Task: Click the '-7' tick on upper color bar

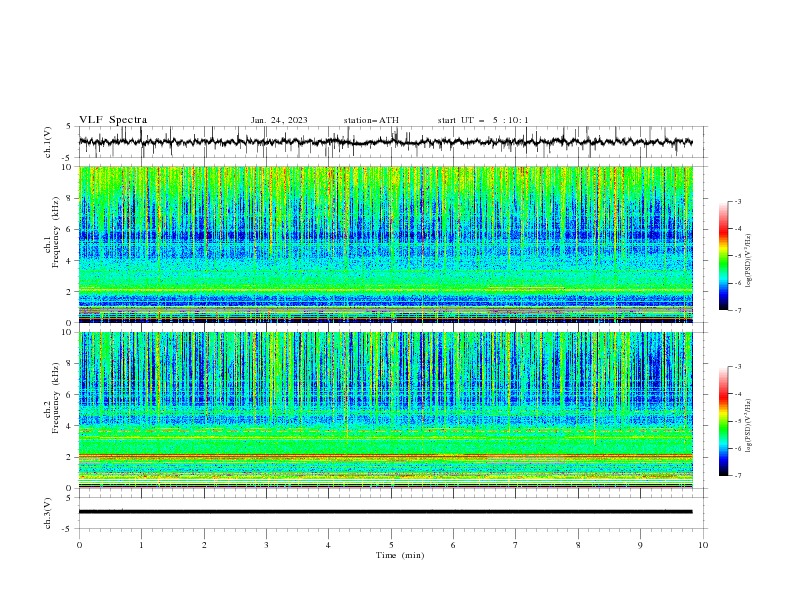Action: (x=738, y=310)
